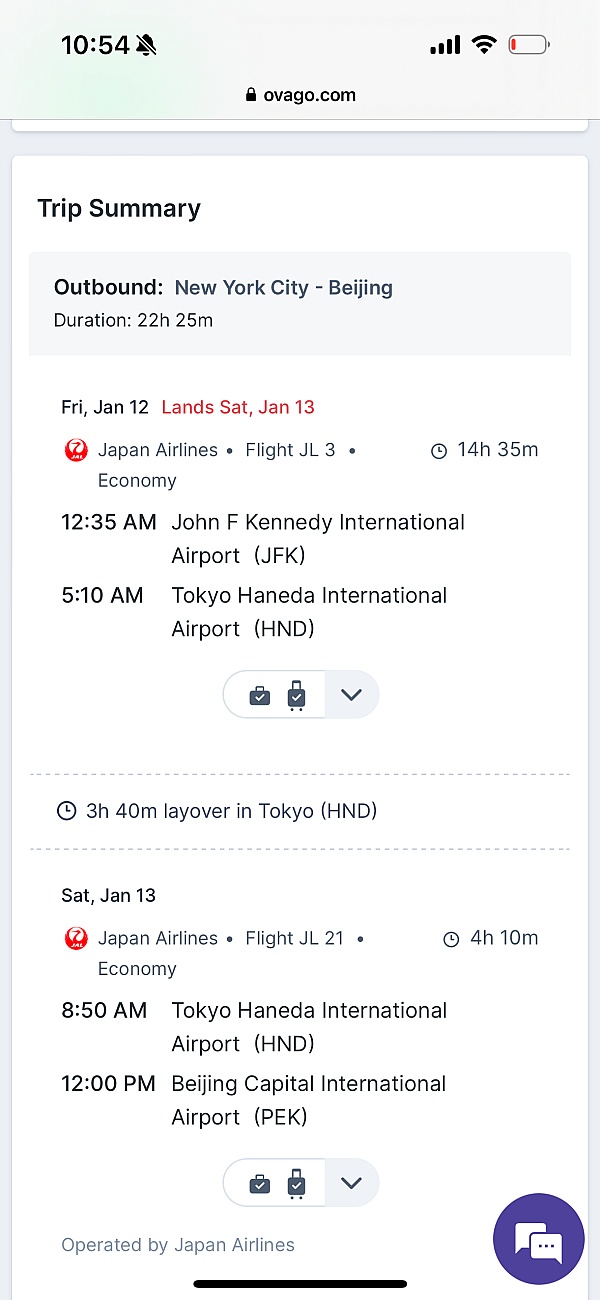Tap the battery indicator in status bar
600x1300 pixels.
click(x=528, y=45)
